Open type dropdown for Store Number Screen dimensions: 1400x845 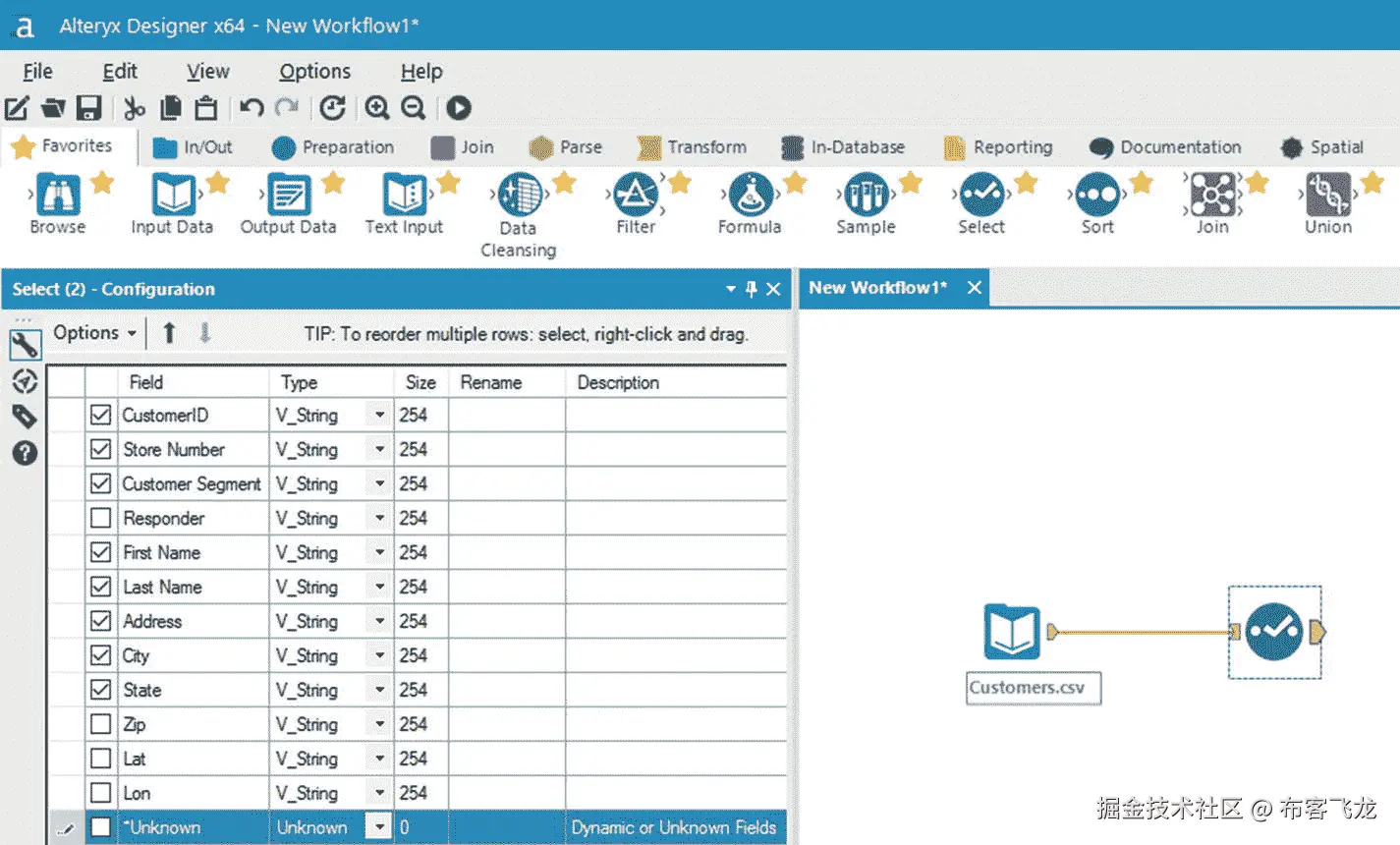tap(379, 449)
